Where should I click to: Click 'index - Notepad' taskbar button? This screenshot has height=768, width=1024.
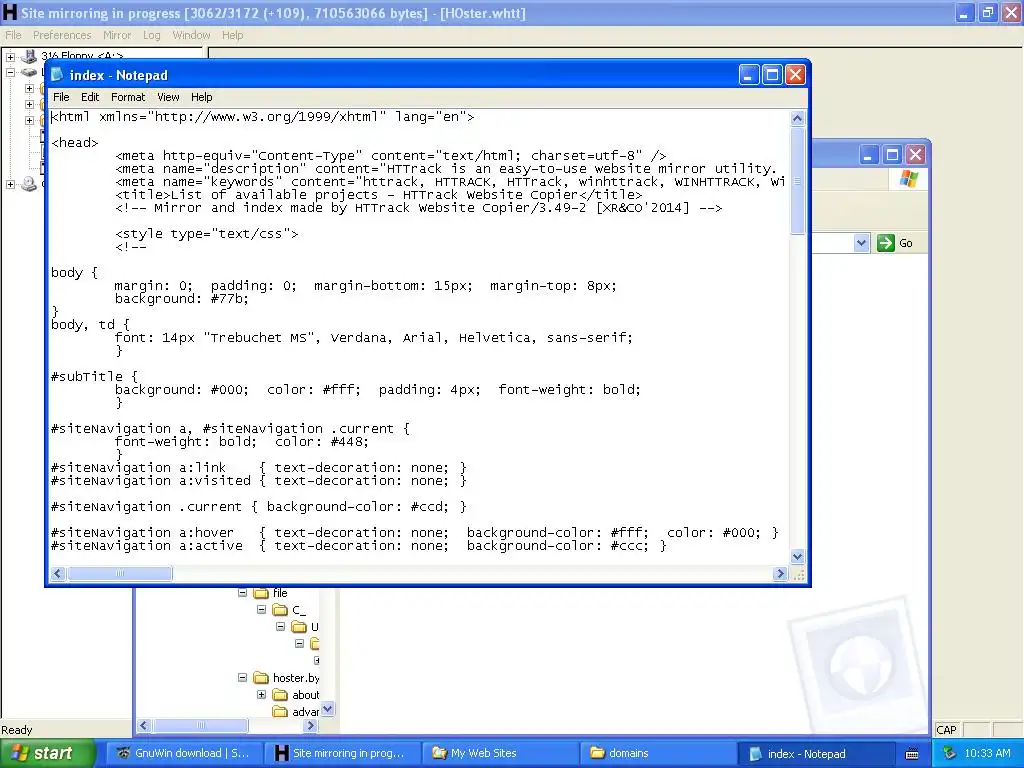click(x=816, y=754)
